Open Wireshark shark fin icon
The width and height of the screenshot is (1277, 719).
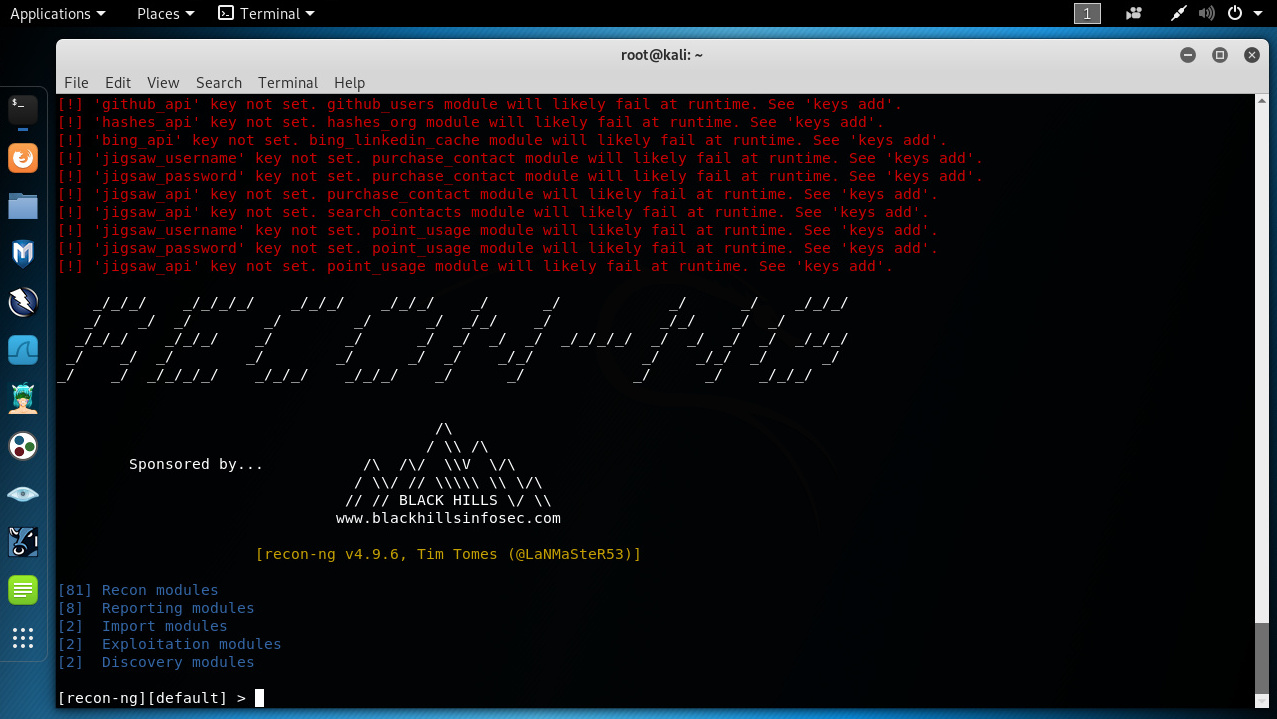[23, 350]
